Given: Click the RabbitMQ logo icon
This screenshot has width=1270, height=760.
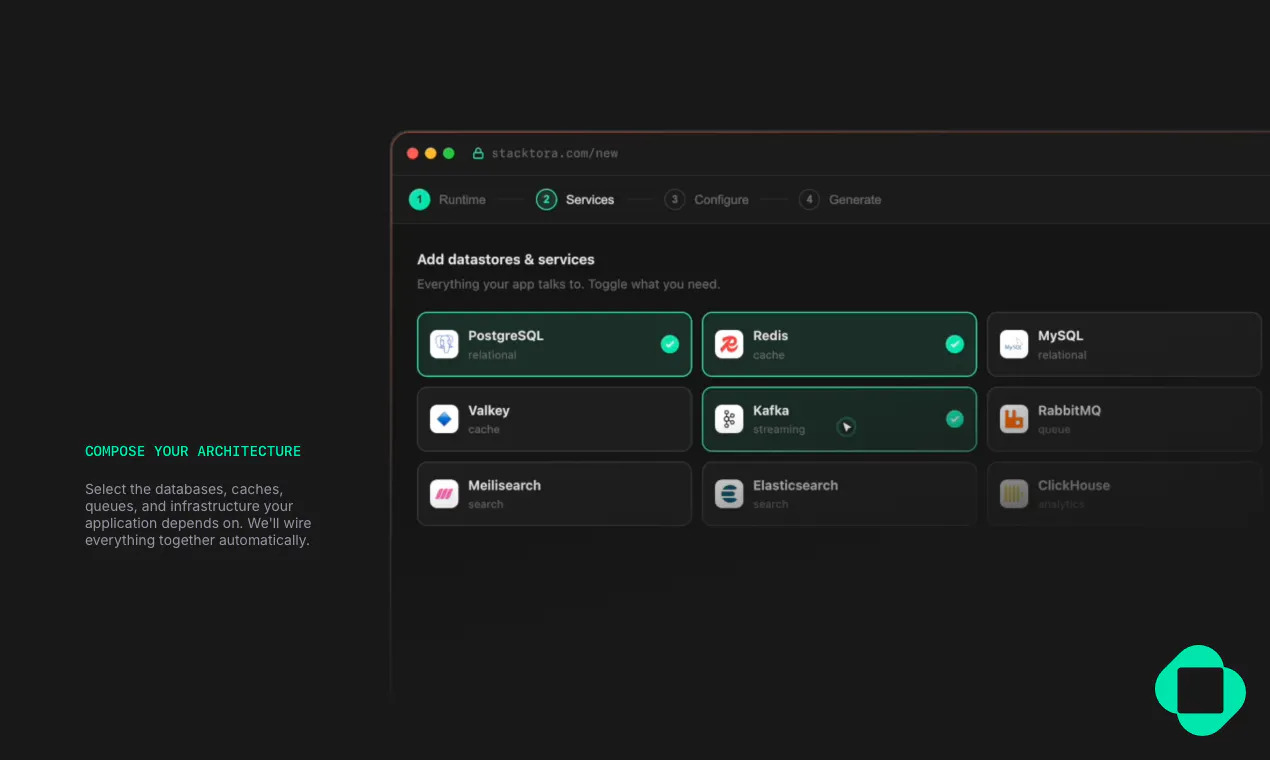Looking at the screenshot, I should pos(1014,419).
